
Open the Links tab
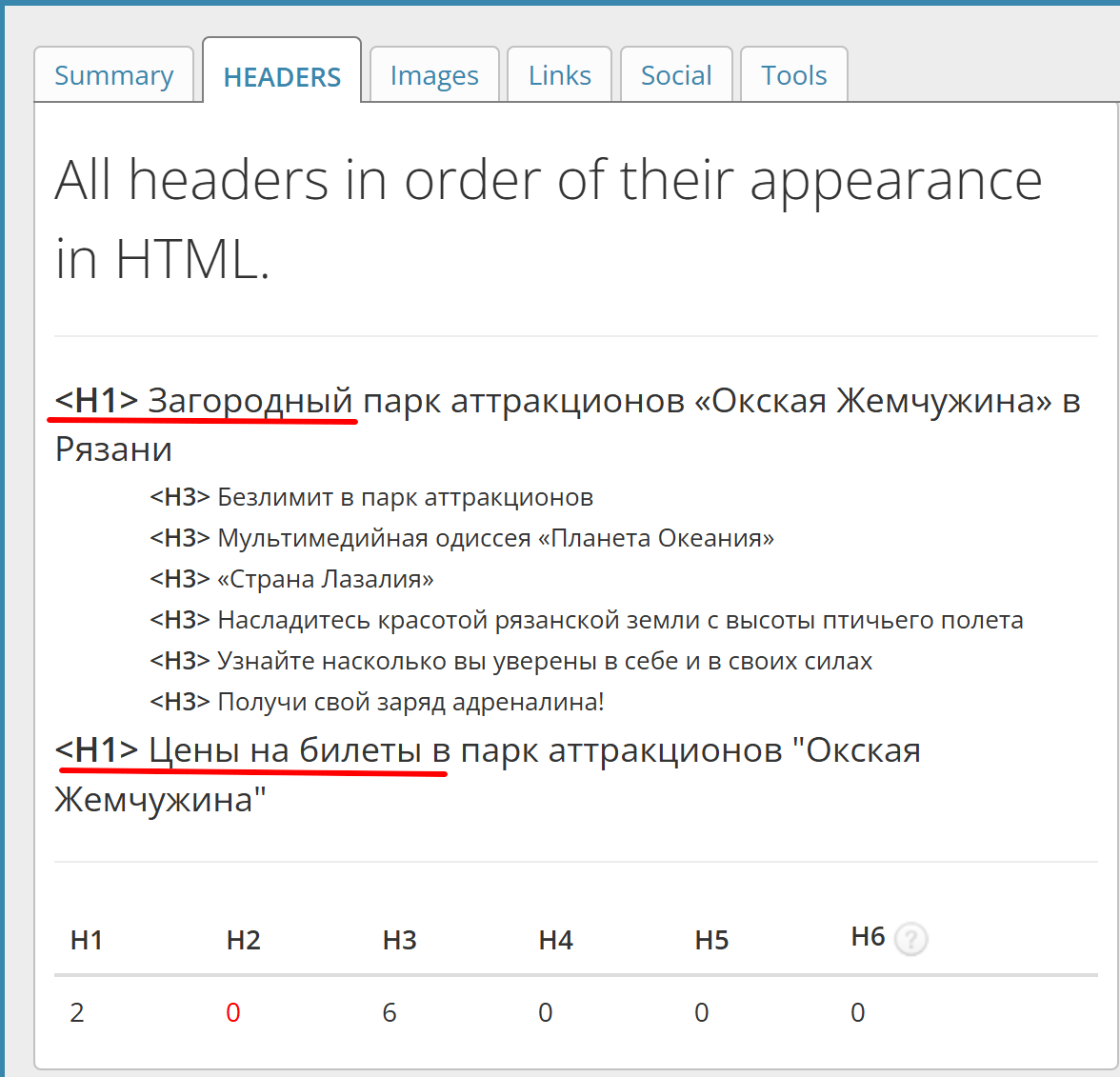[x=559, y=75]
